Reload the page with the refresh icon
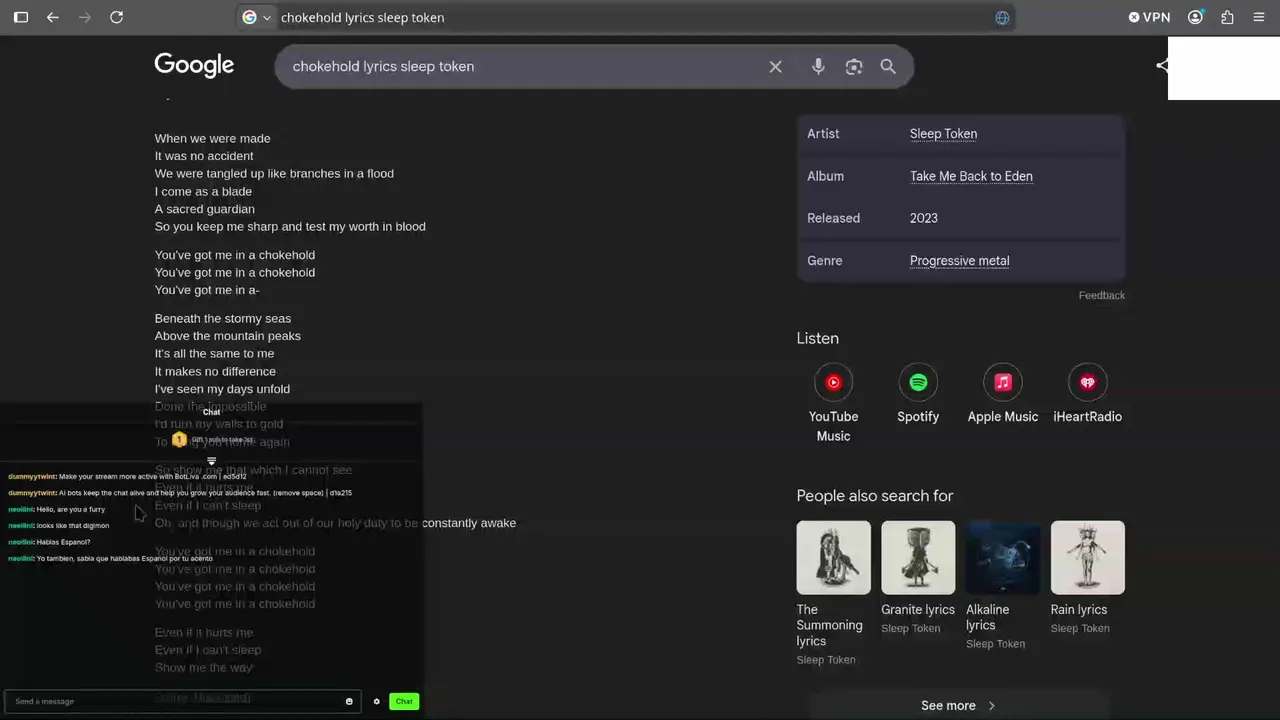Screen dimensions: 1280x720 116,17
